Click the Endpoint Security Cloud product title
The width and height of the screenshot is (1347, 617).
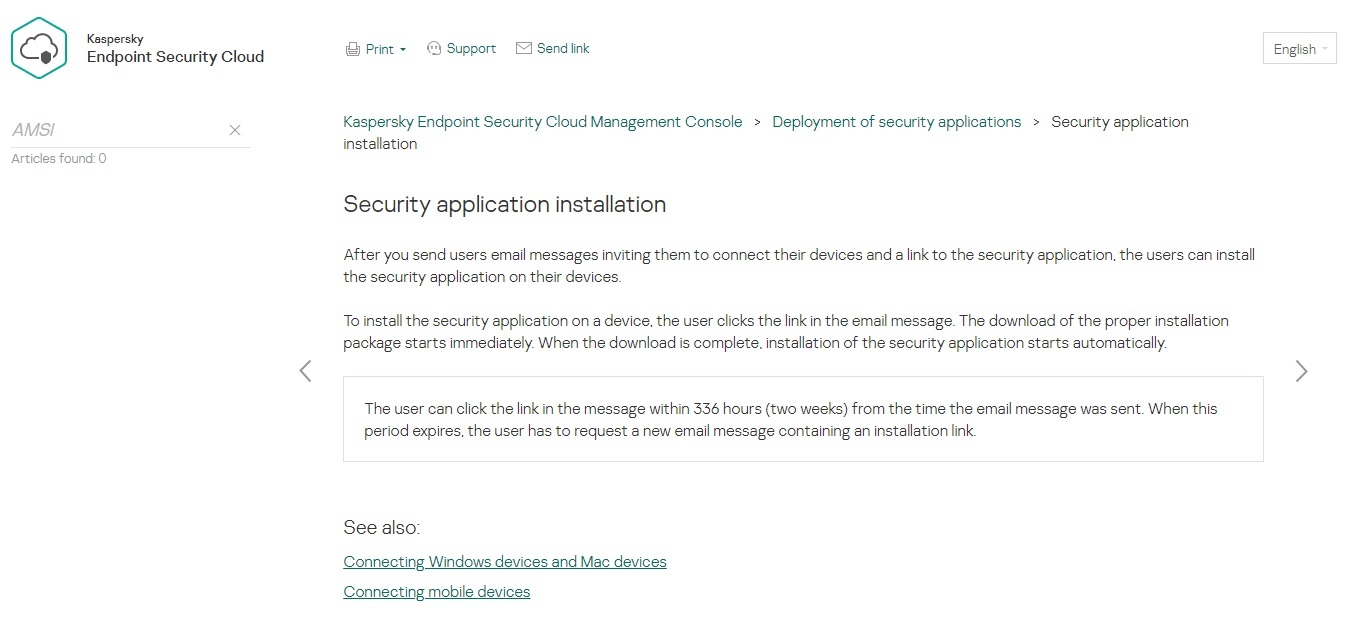point(176,57)
